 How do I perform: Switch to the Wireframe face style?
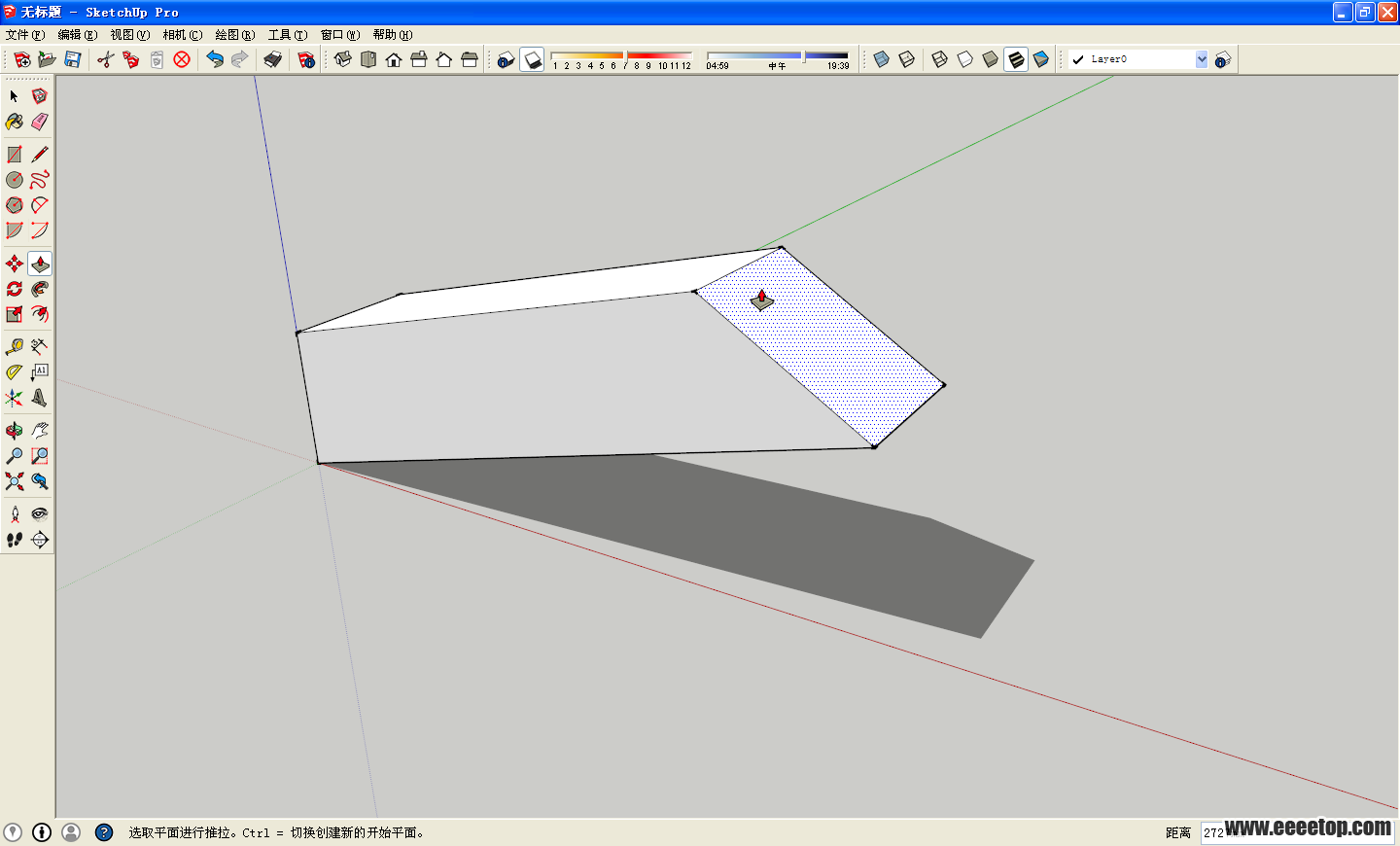[940, 59]
